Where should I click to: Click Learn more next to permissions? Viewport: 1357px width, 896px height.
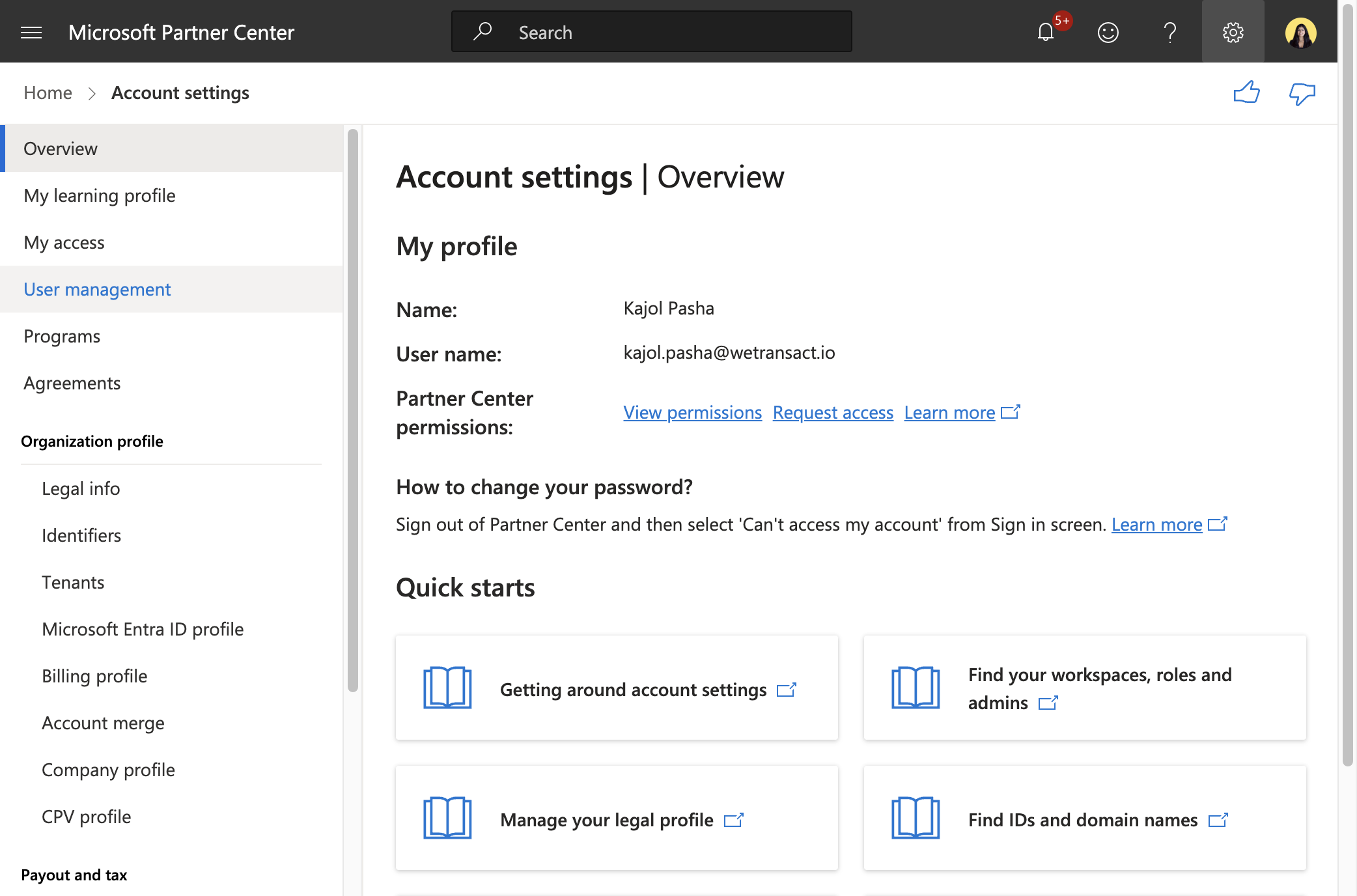point(949,412)
